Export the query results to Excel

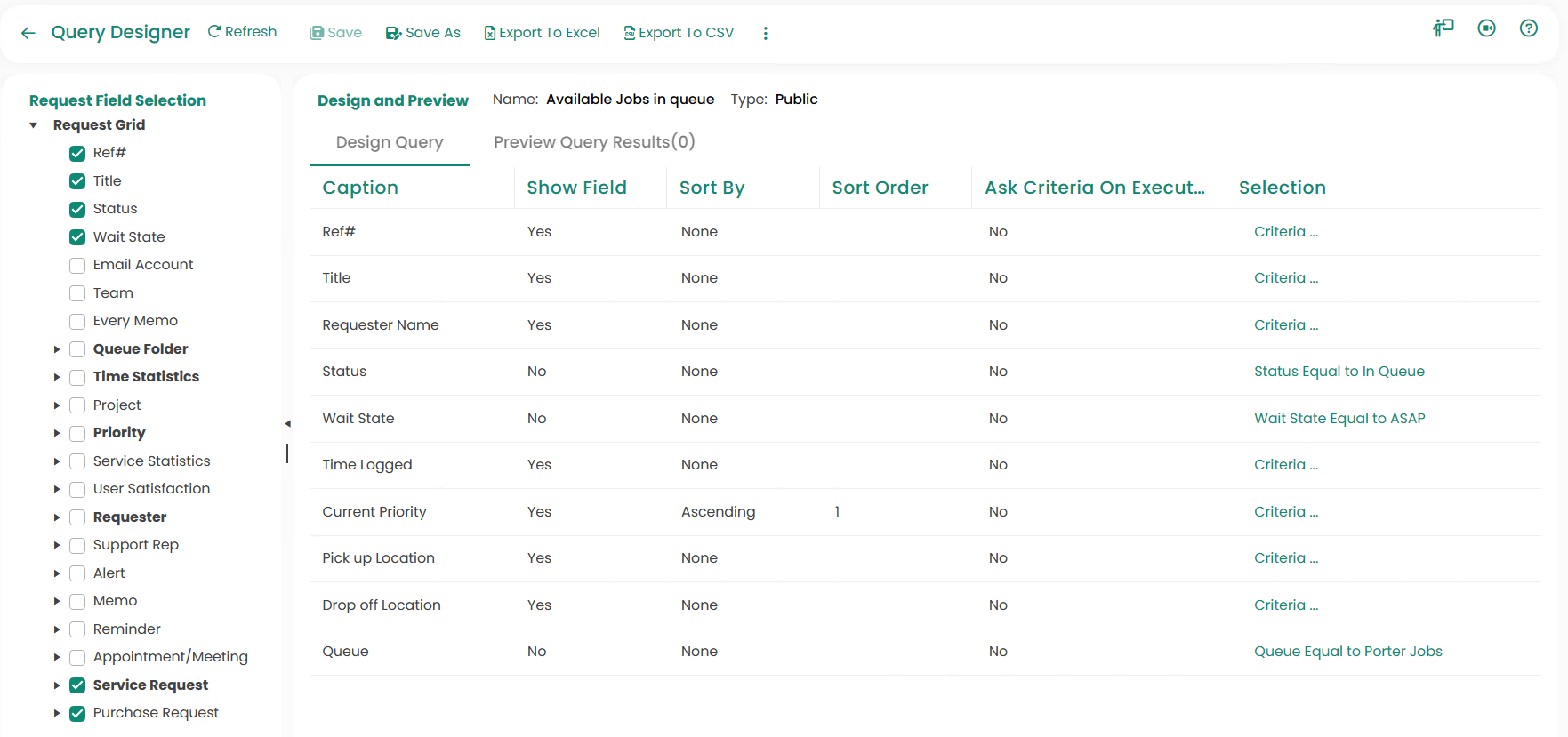[542, 33]
